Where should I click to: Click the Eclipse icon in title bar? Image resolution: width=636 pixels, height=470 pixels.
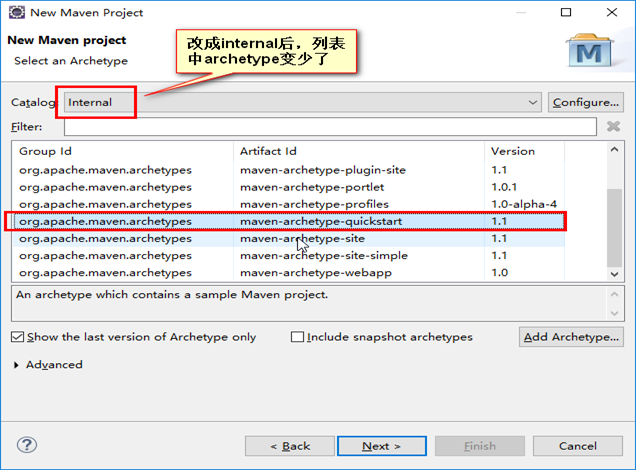(x=17, y=13)
